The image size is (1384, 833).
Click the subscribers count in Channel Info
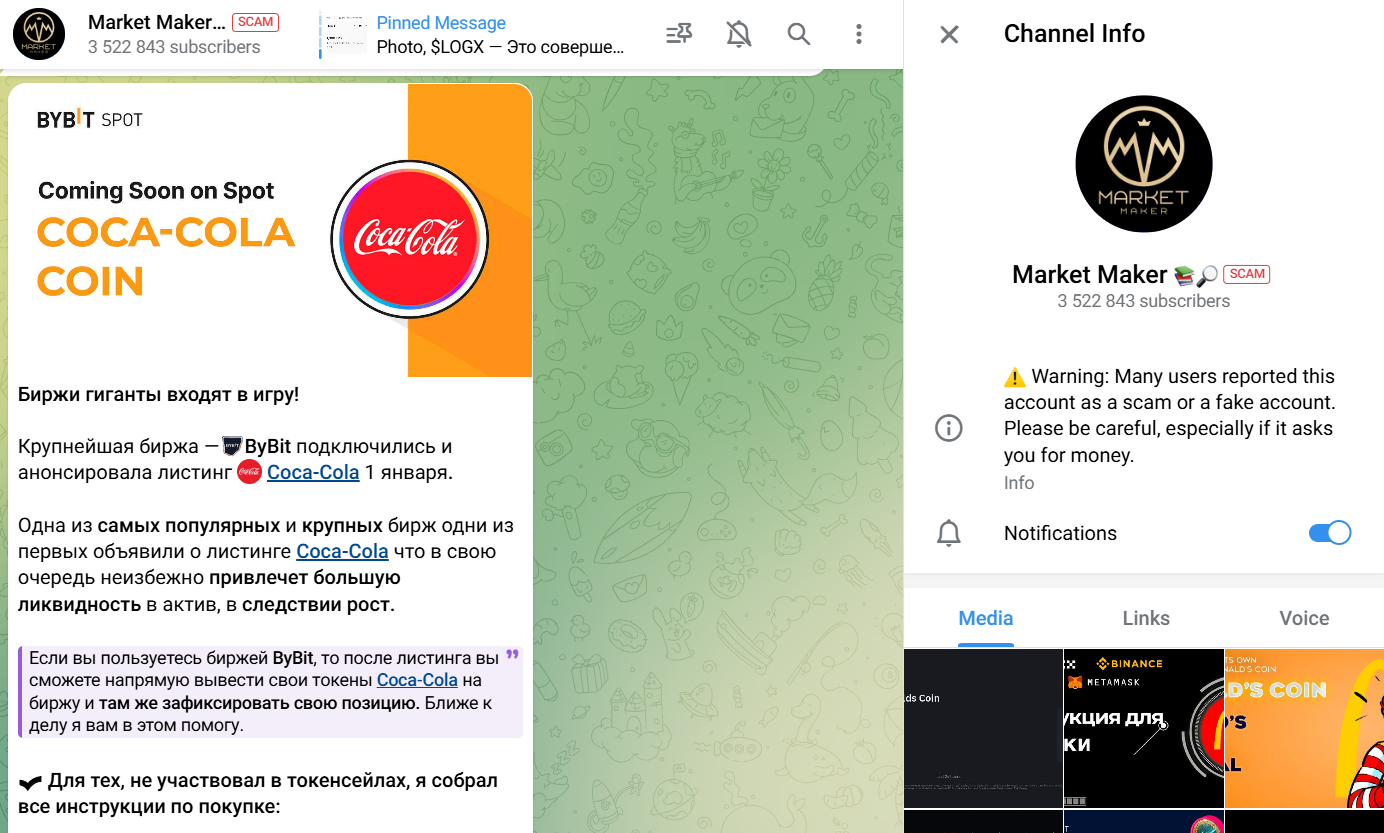[x=1144, y=301]
